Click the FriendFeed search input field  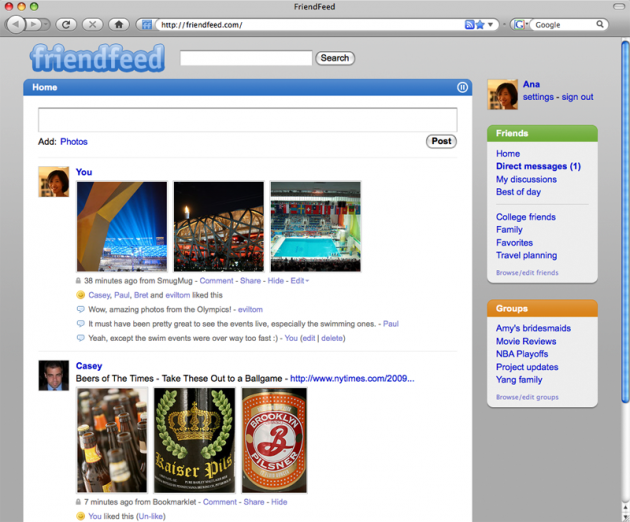tap(246, 58)
